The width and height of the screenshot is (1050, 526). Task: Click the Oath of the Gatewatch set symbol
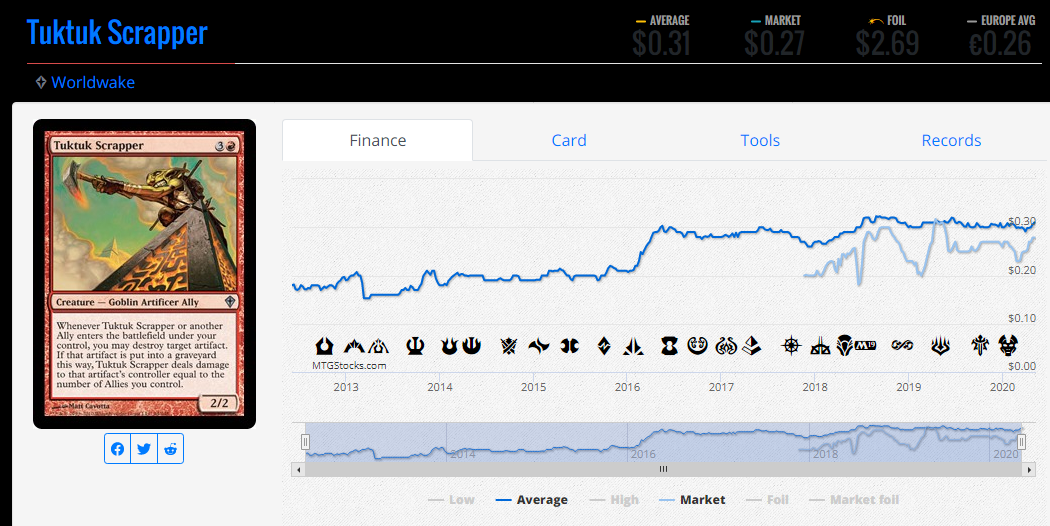(633, 346)
